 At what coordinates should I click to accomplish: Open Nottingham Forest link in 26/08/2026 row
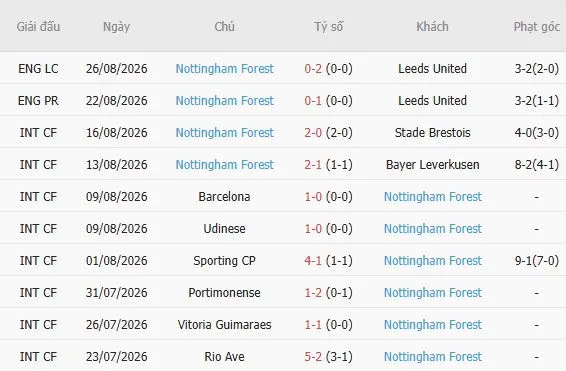(224, 69)
